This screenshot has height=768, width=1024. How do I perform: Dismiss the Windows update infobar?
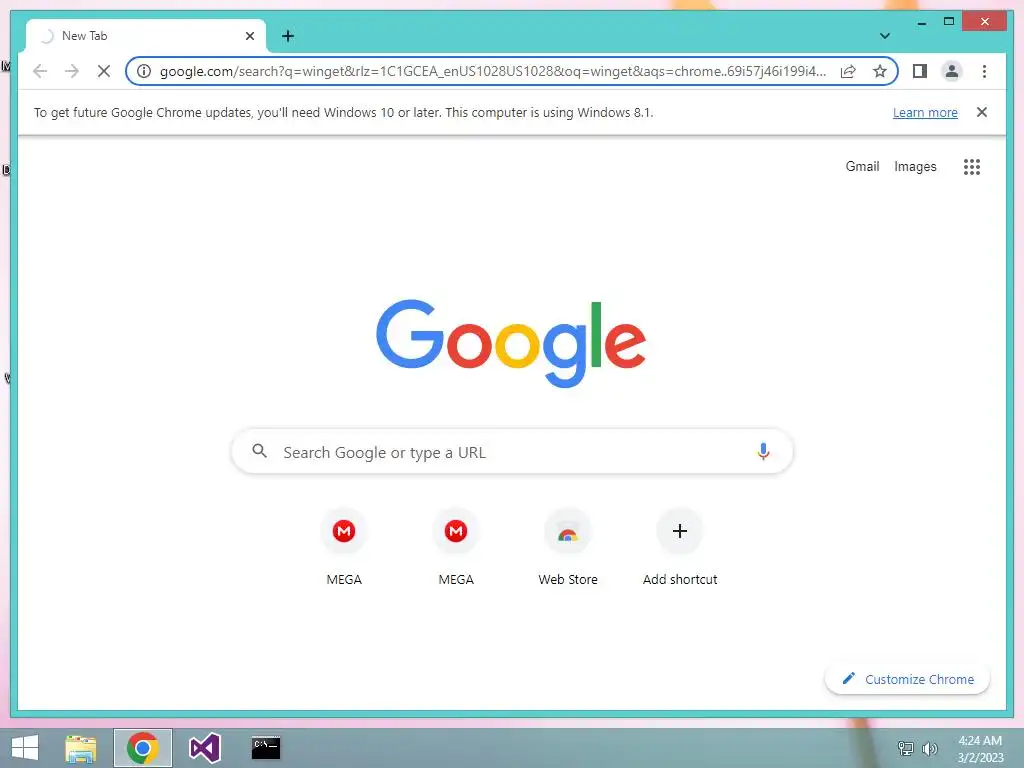point(982,112)
